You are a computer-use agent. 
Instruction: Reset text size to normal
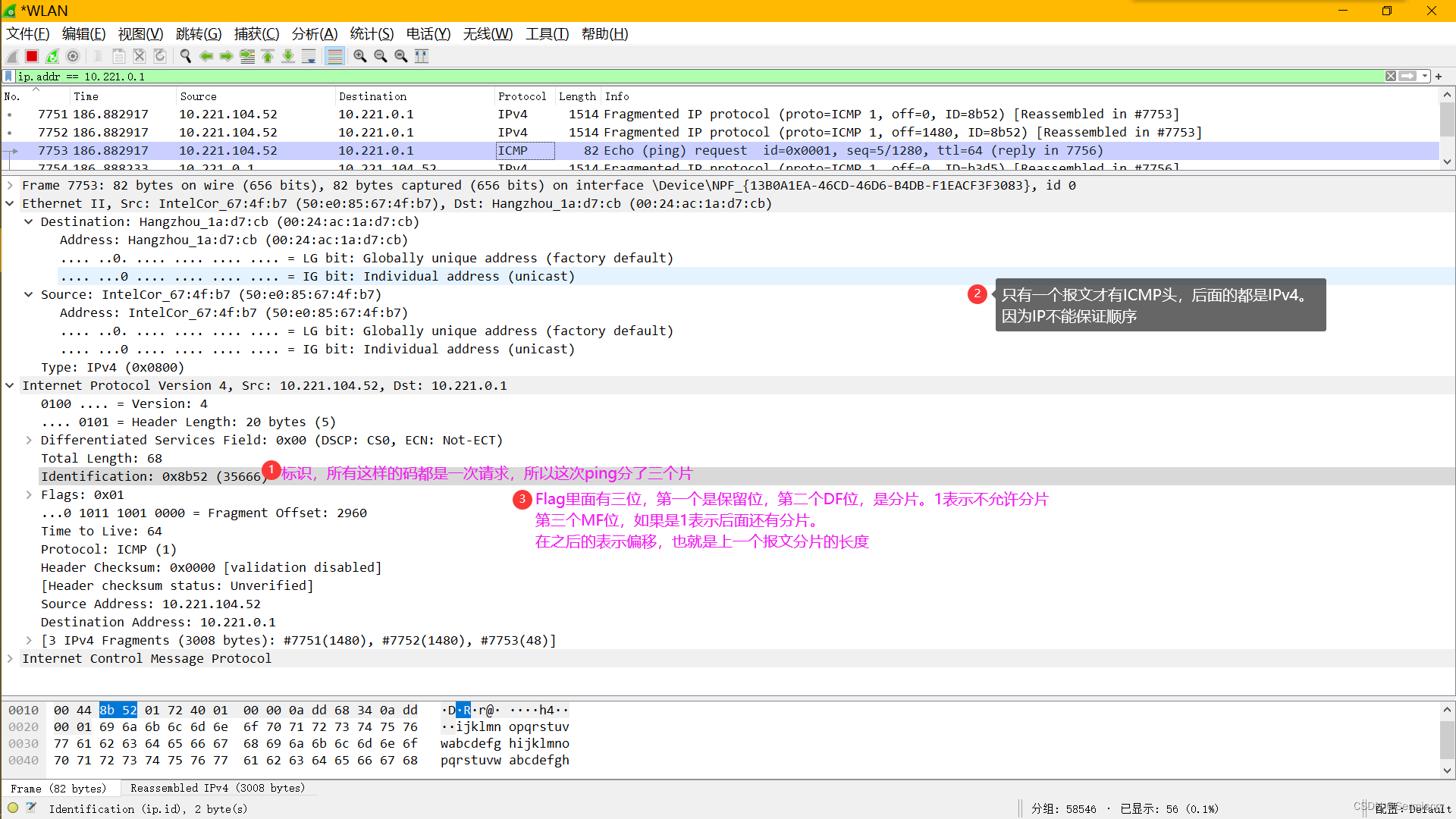pos(401,56)
